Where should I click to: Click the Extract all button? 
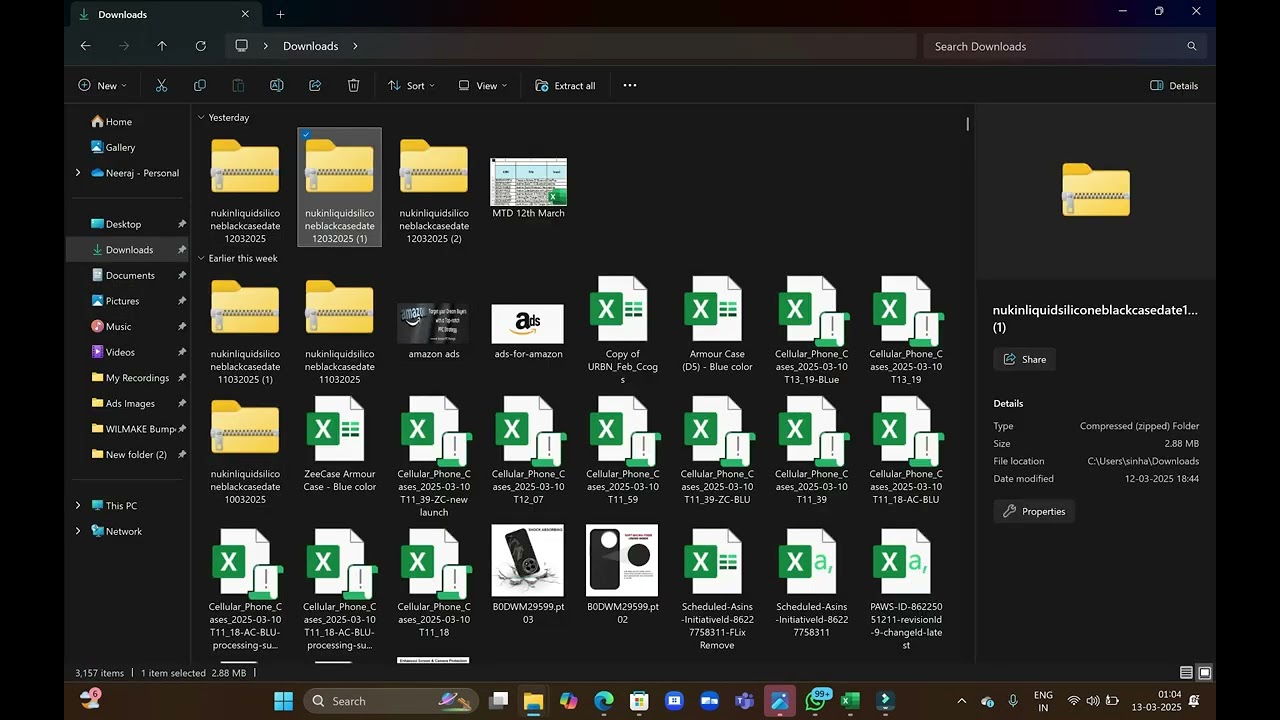click(x=566, y=86)
